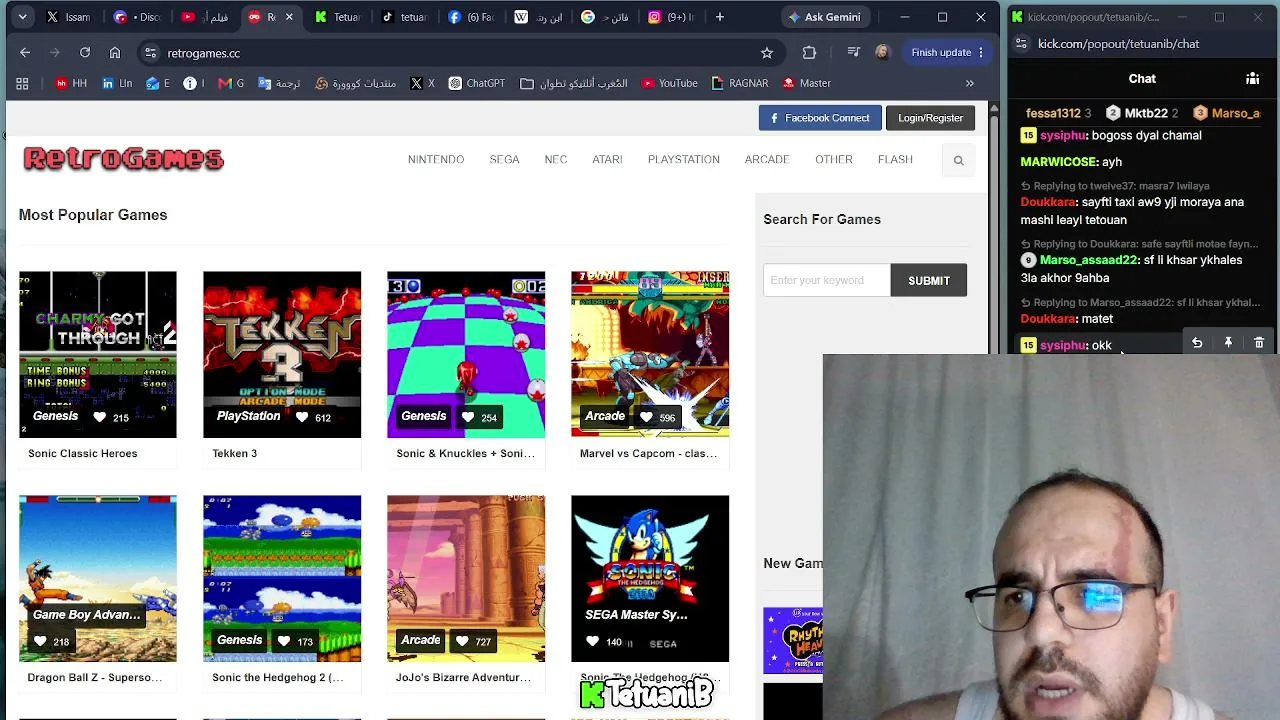The width and height of the screenshot is (1280, 720).
Task: Open the PLAYSTATION menu
Action: click(x=684, y=160)
